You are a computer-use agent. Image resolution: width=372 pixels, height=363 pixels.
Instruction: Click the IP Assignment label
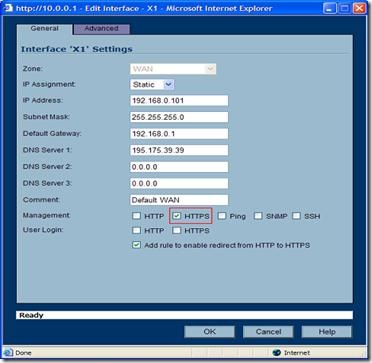49,84
